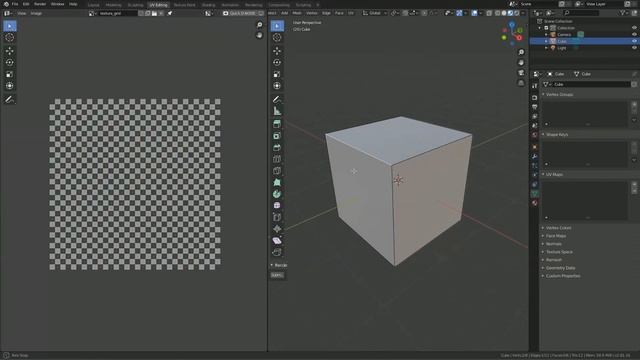Hide the Cube object in outliner
Viewport: 640px width, 360px height.
[x=634, y=41]
